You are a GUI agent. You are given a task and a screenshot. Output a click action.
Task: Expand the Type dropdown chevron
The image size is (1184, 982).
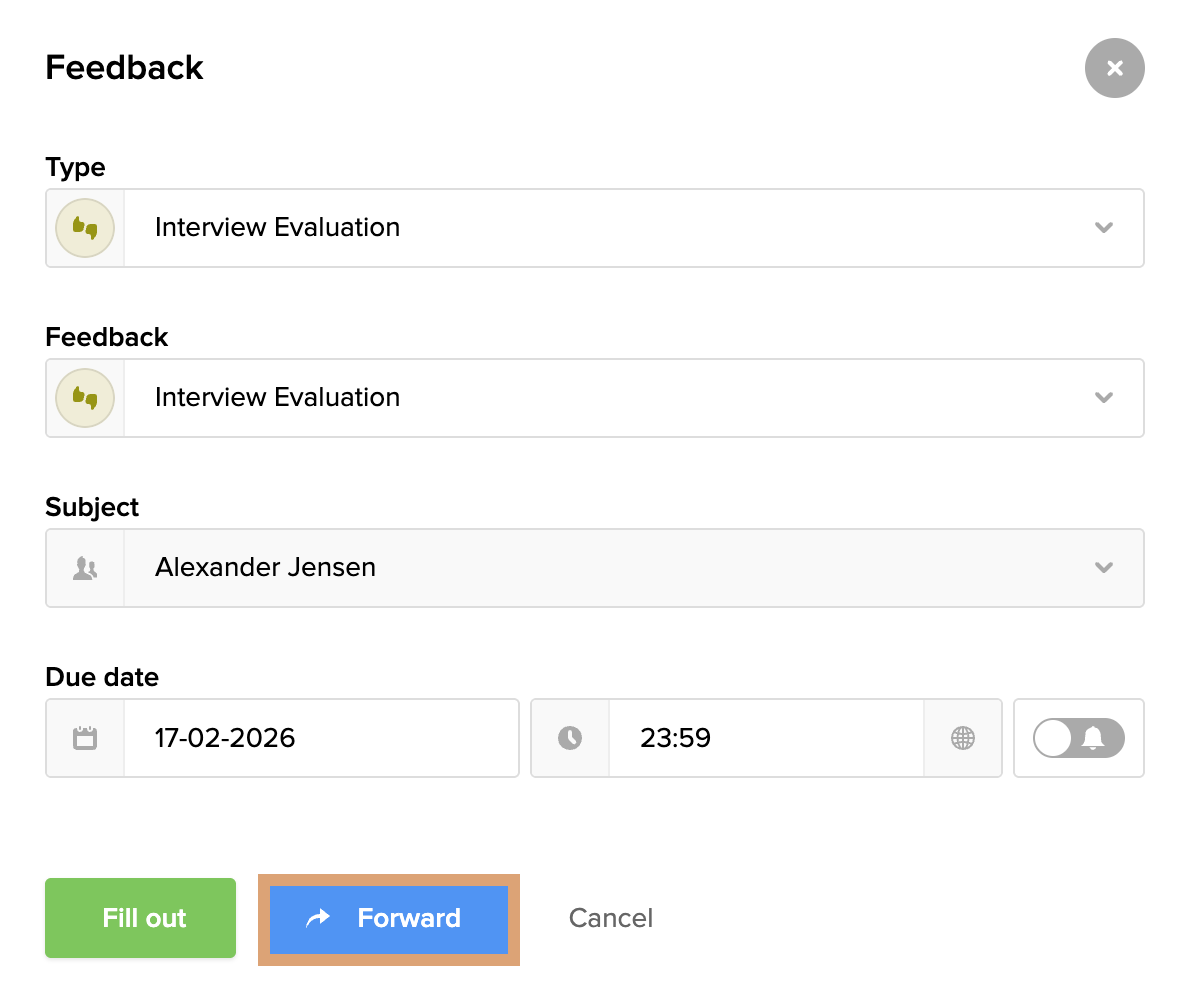[1103, 228]
